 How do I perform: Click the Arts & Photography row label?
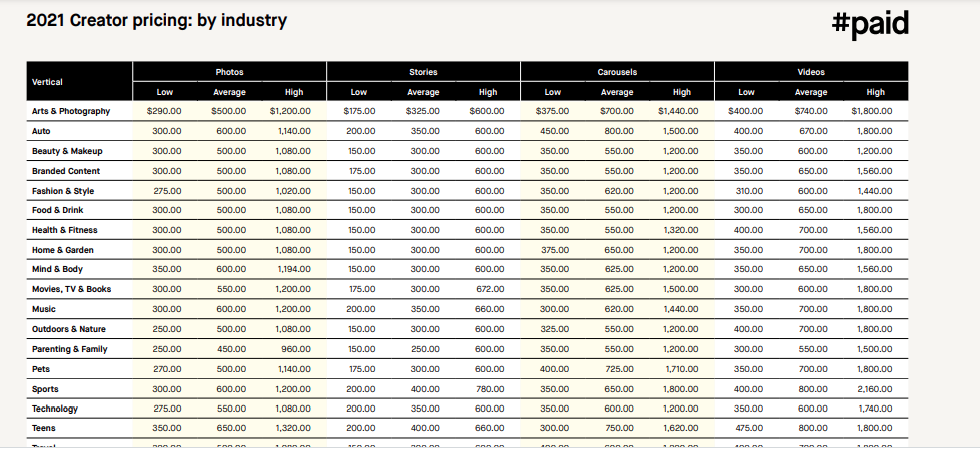click(71, 111)
